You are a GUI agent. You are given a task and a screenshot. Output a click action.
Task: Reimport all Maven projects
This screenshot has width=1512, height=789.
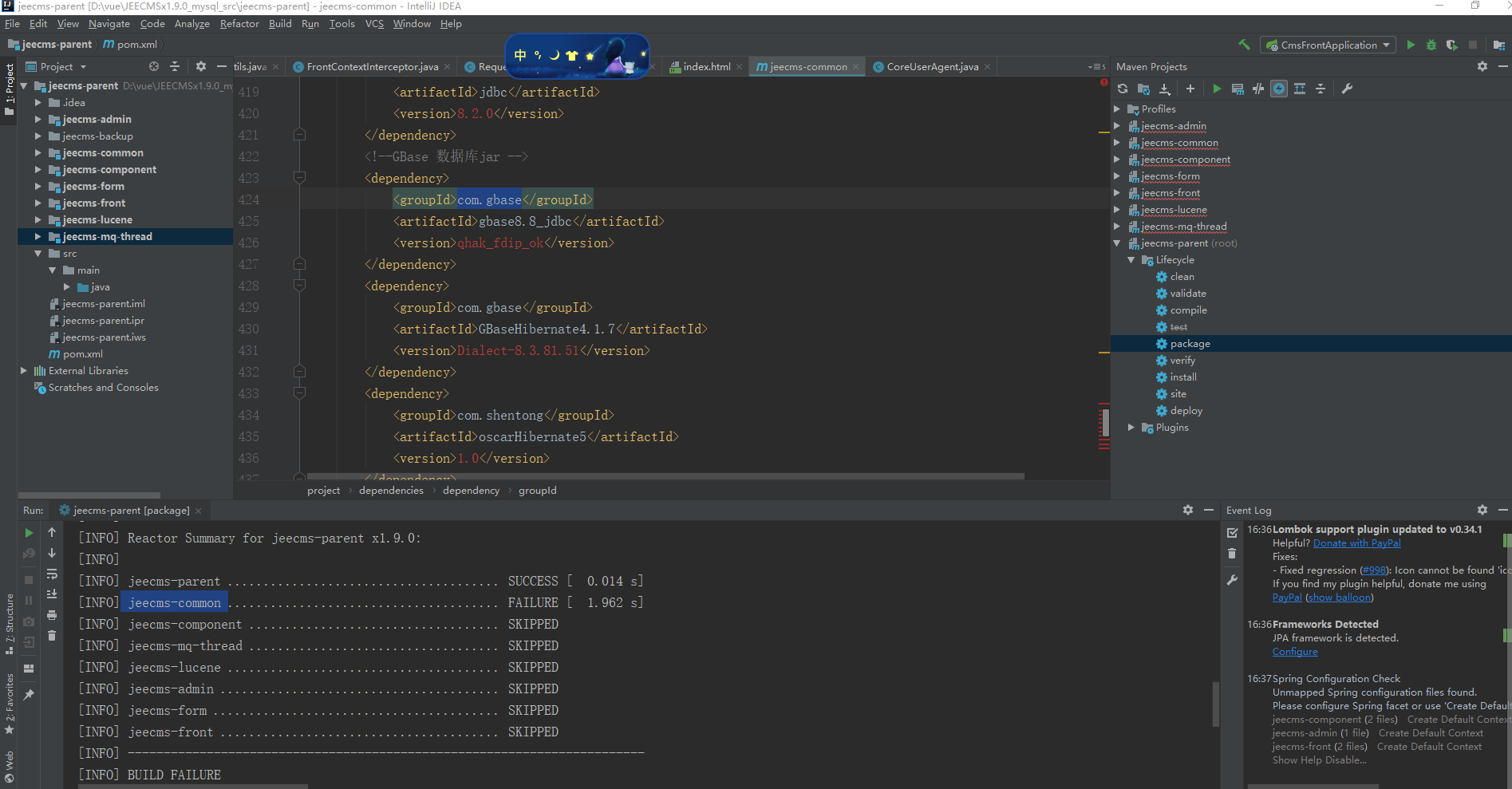(1123, 89)
